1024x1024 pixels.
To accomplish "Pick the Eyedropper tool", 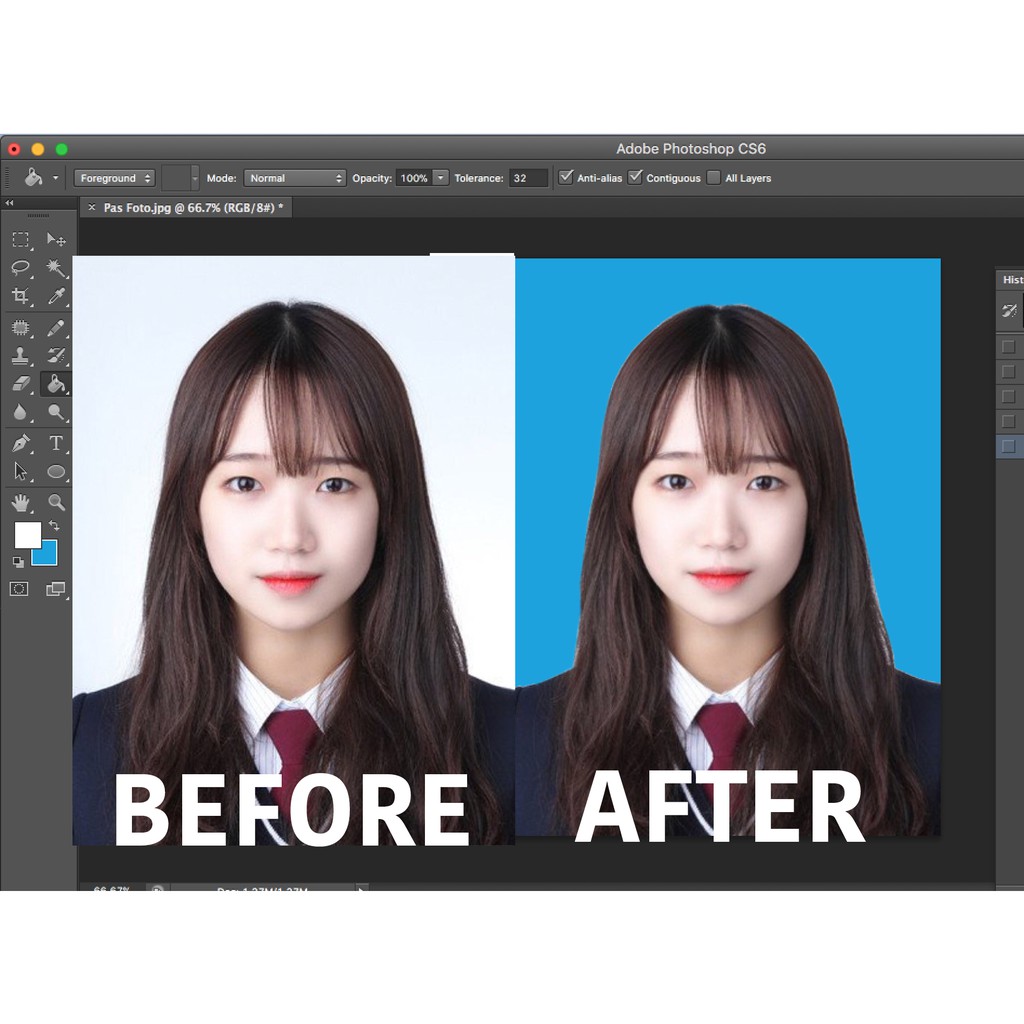I will pos(57,295).
